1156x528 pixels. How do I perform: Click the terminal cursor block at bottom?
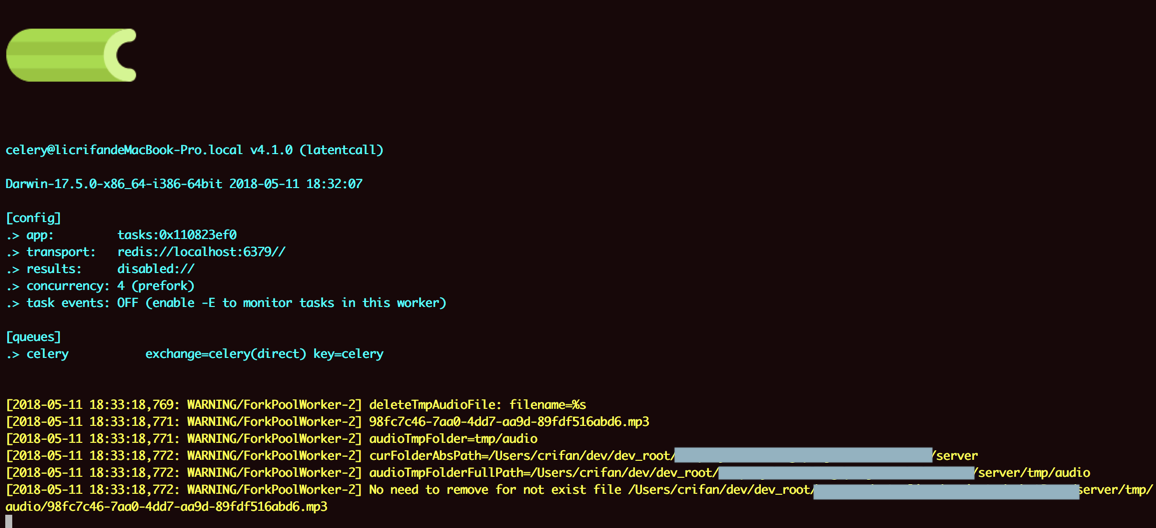9,522
